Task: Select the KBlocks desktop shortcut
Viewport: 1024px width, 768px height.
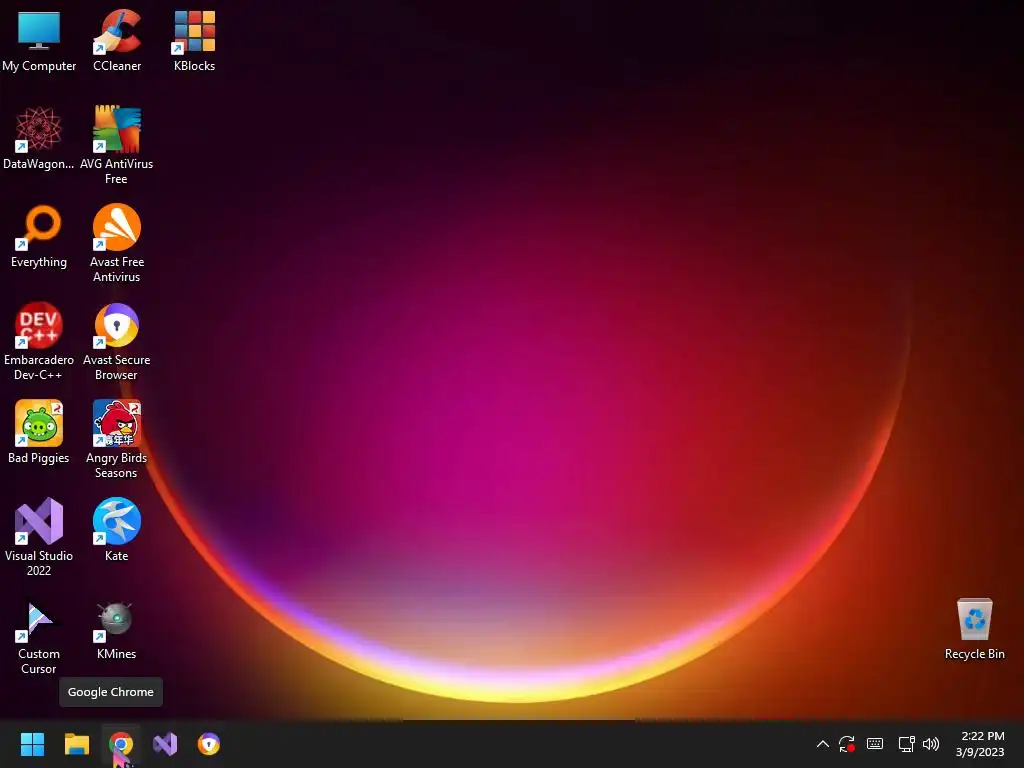Action: 195,40
